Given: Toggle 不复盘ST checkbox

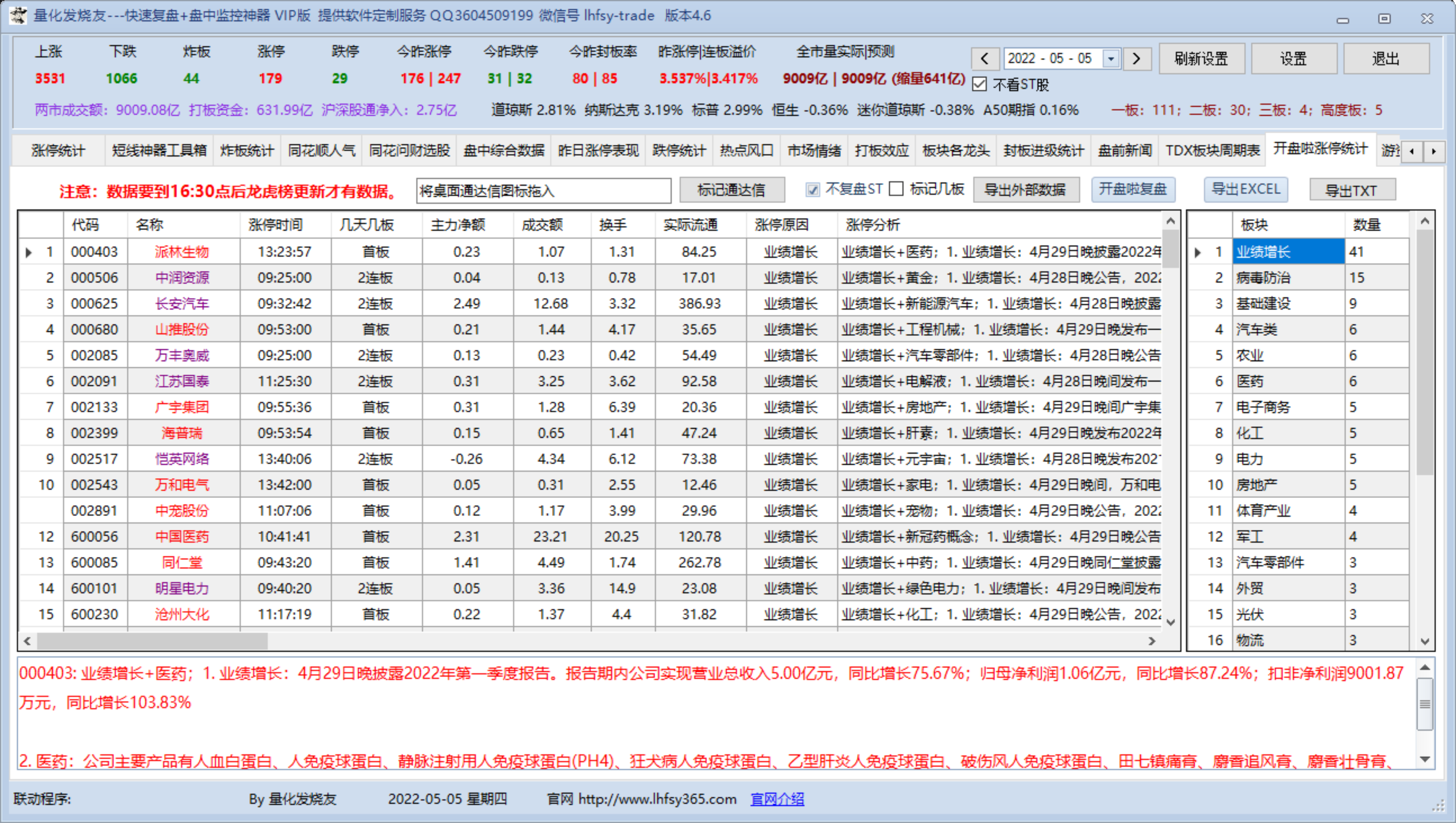Looking at the screenshot, I should coord(813,190).
